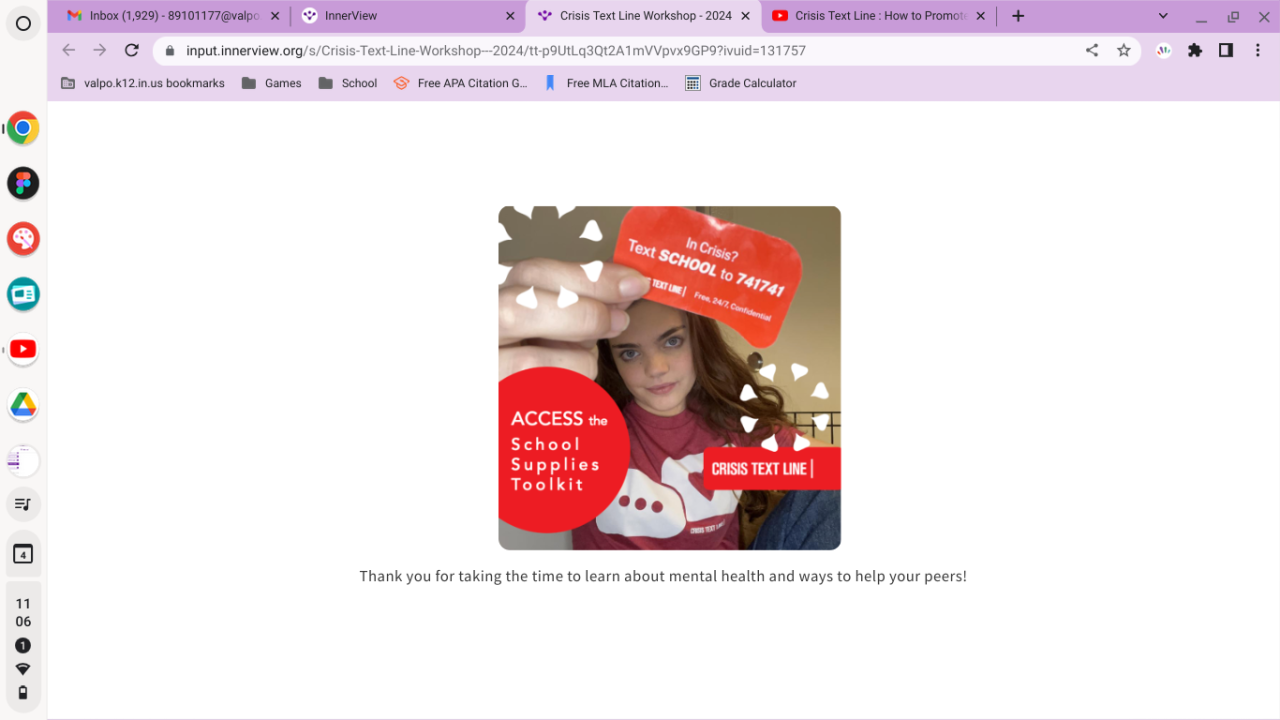Bookmark this page with the star icon

click(x=1124, y=50)
